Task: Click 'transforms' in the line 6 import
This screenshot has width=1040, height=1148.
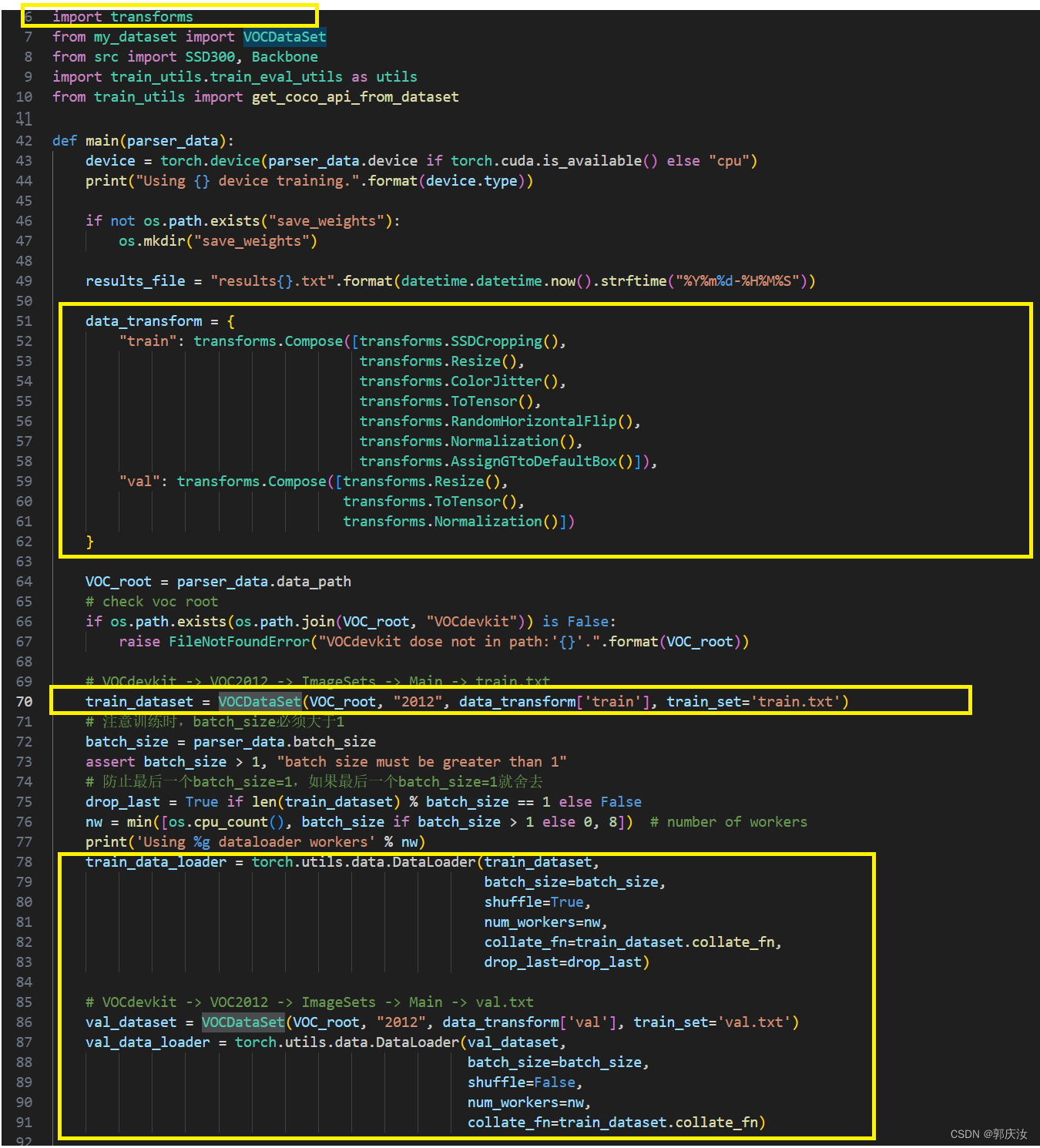Action: click(152, 17)
